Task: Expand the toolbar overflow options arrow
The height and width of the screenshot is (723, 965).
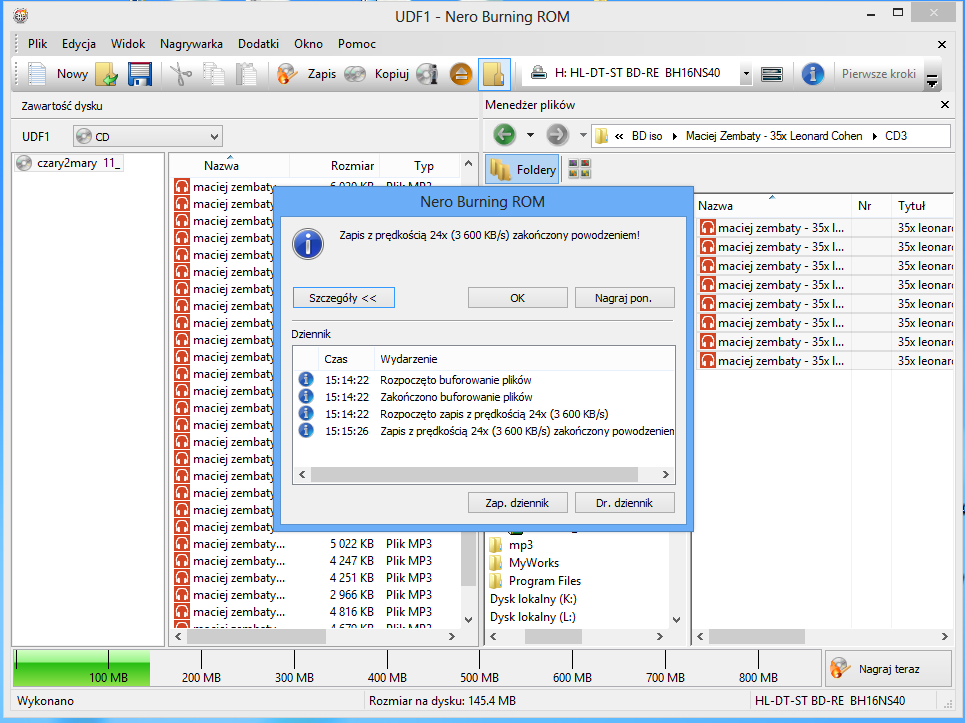Action: [x=932, y=80]
